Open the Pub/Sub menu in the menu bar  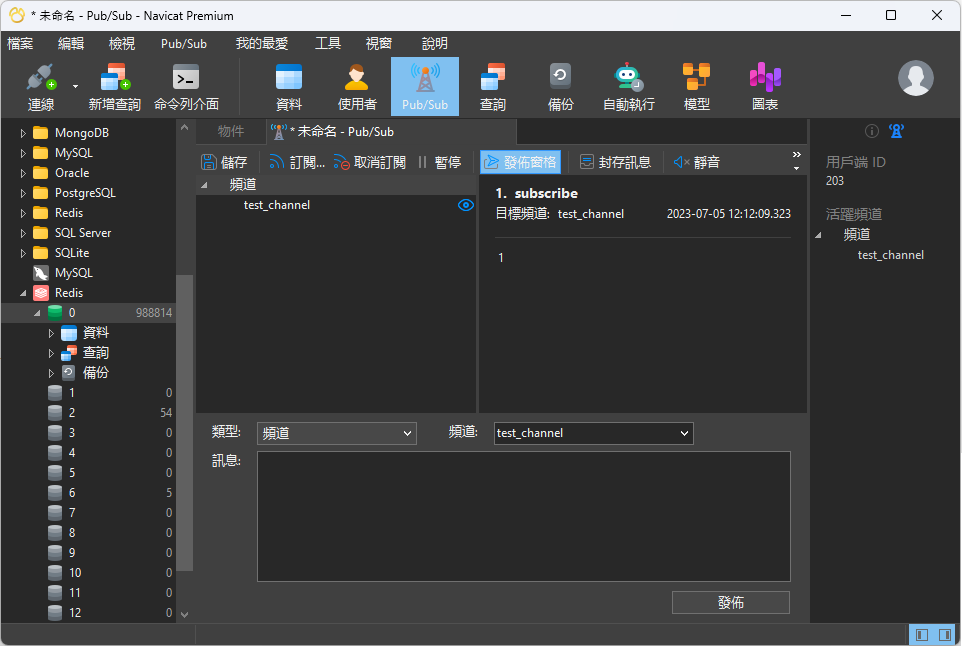pos(183,43)
